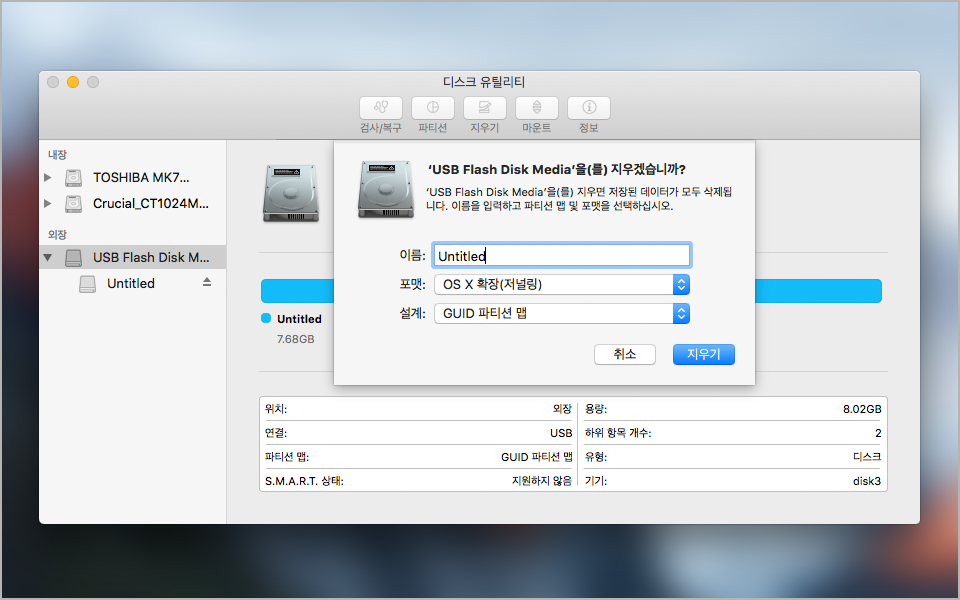Screen dimensions: 960x600
Task: Click the Untitled label under the usage bar
Action: (x=299, y=319)
